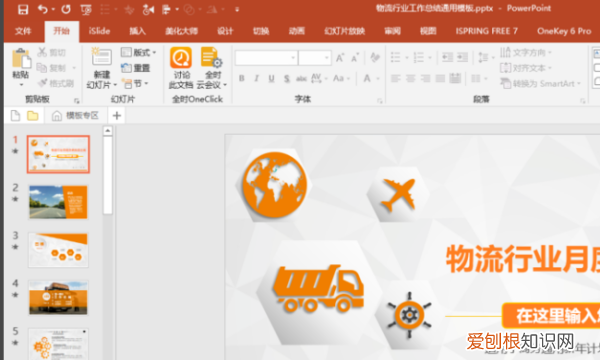The image size is (600, 360).
Task: Decrease font size with smaller A
Action: pyautogui.click(x=355, y=58)
